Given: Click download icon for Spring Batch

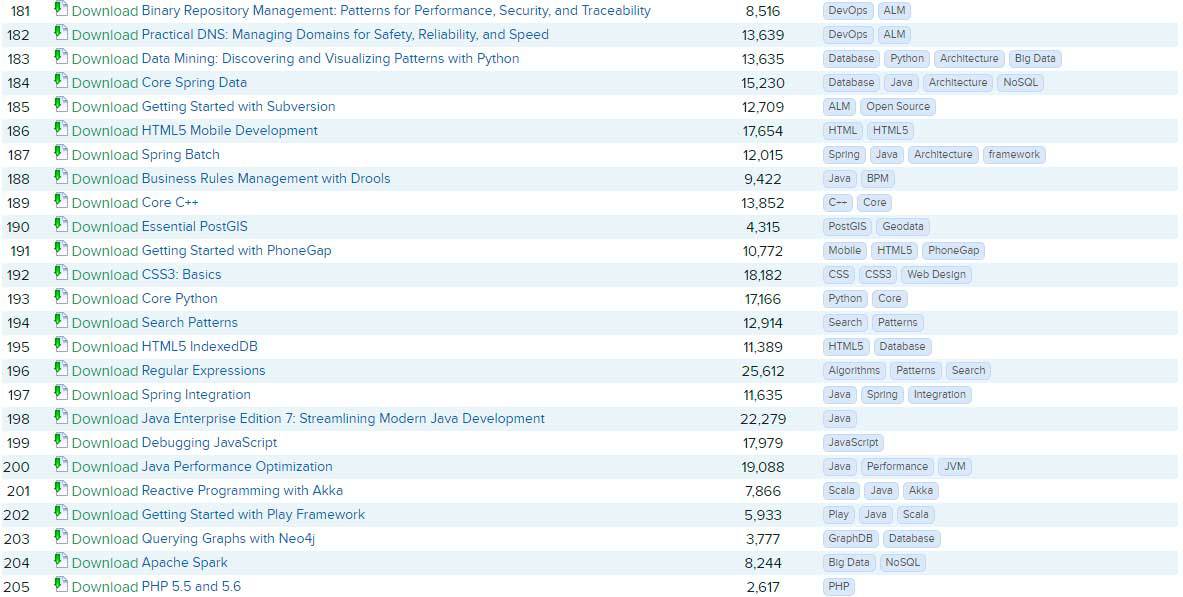Looking at the screenshot, I should [61, 153].
